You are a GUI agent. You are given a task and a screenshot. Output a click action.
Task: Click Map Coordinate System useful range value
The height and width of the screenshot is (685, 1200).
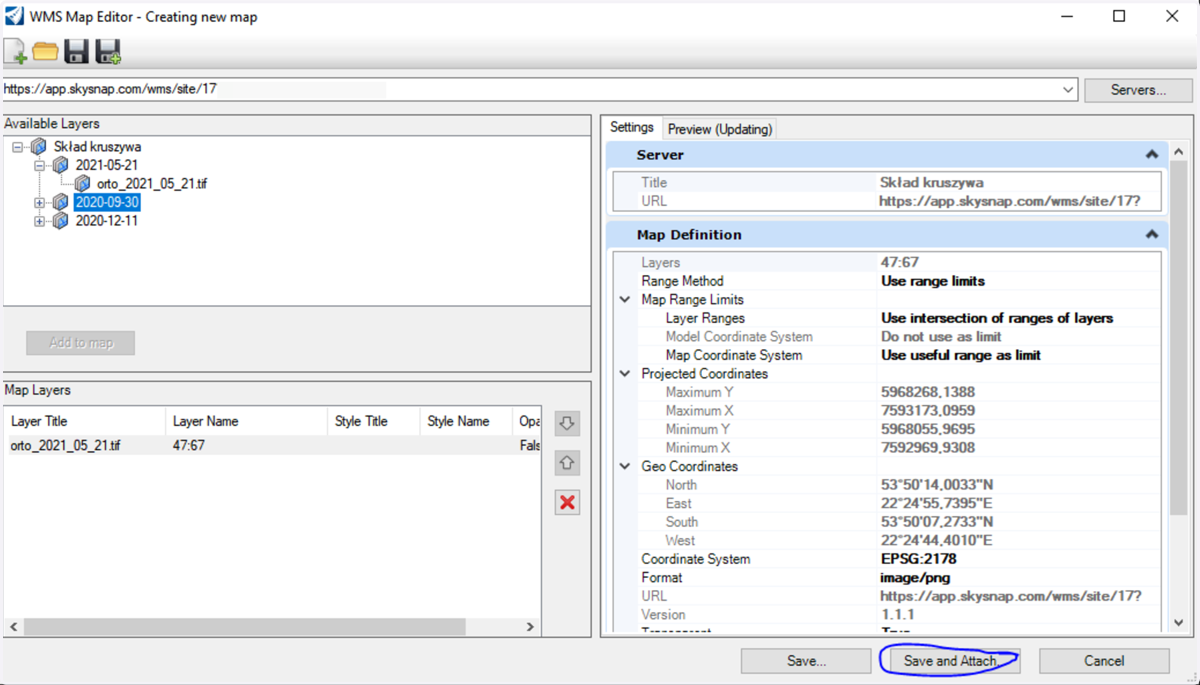point(961,355)
